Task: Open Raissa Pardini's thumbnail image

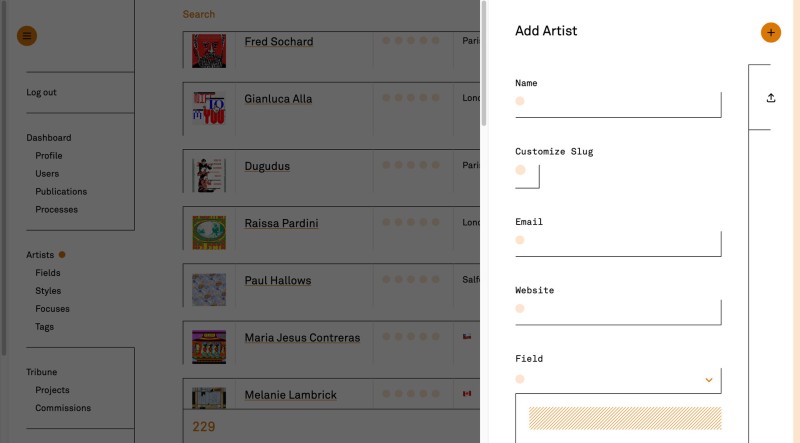Action: click(209, 232)
